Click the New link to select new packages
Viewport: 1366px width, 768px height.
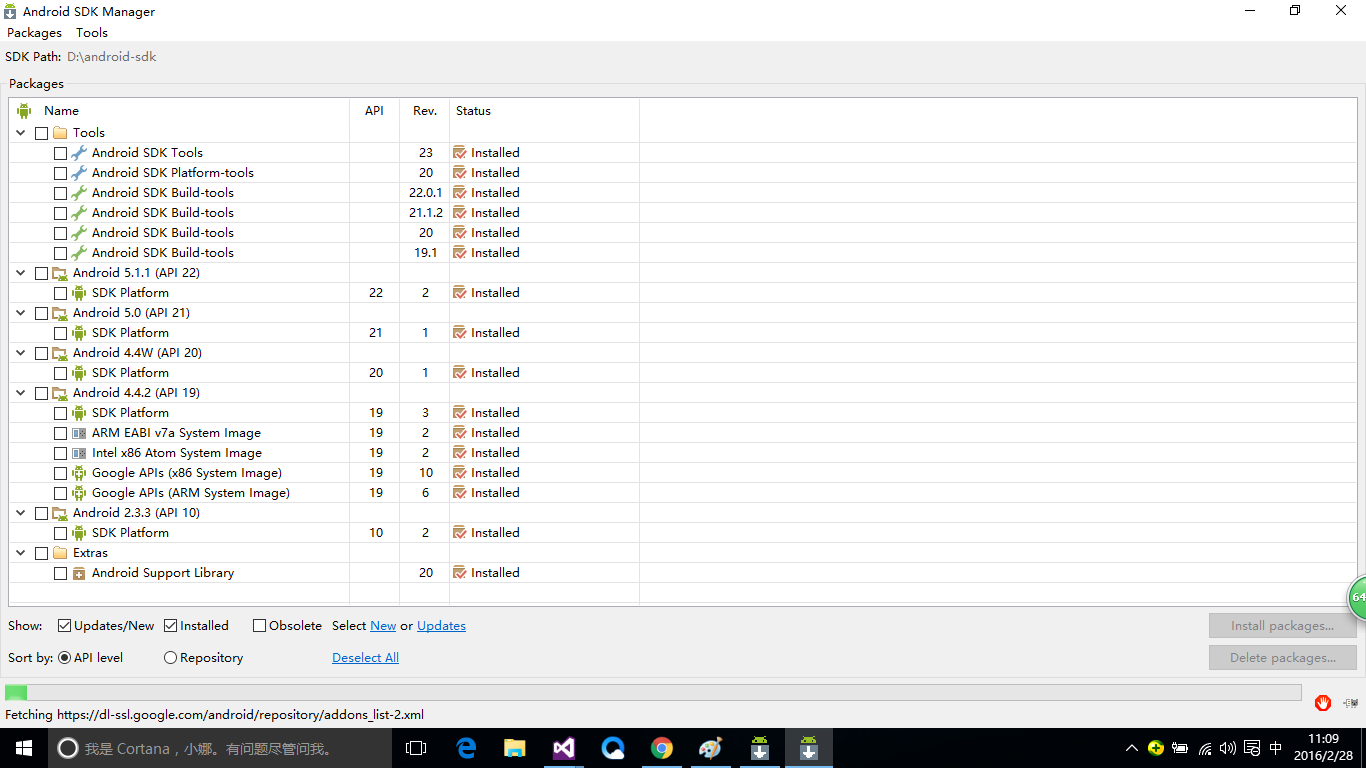tap(383, 626)
